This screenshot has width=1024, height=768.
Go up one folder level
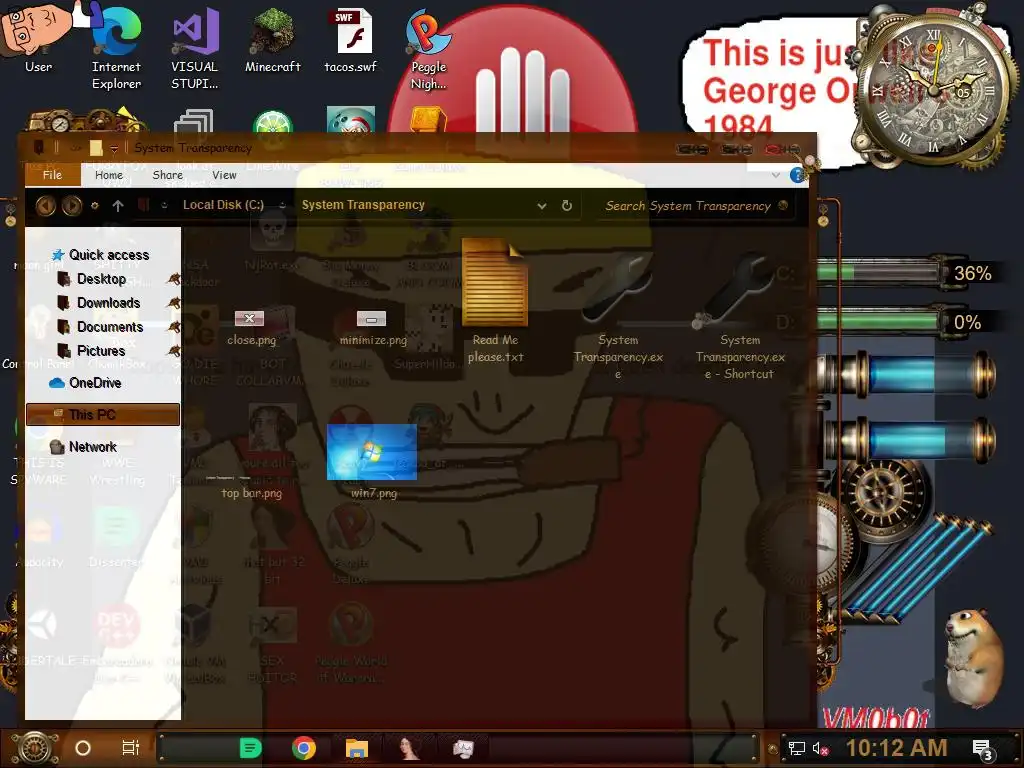coord(118,206)
